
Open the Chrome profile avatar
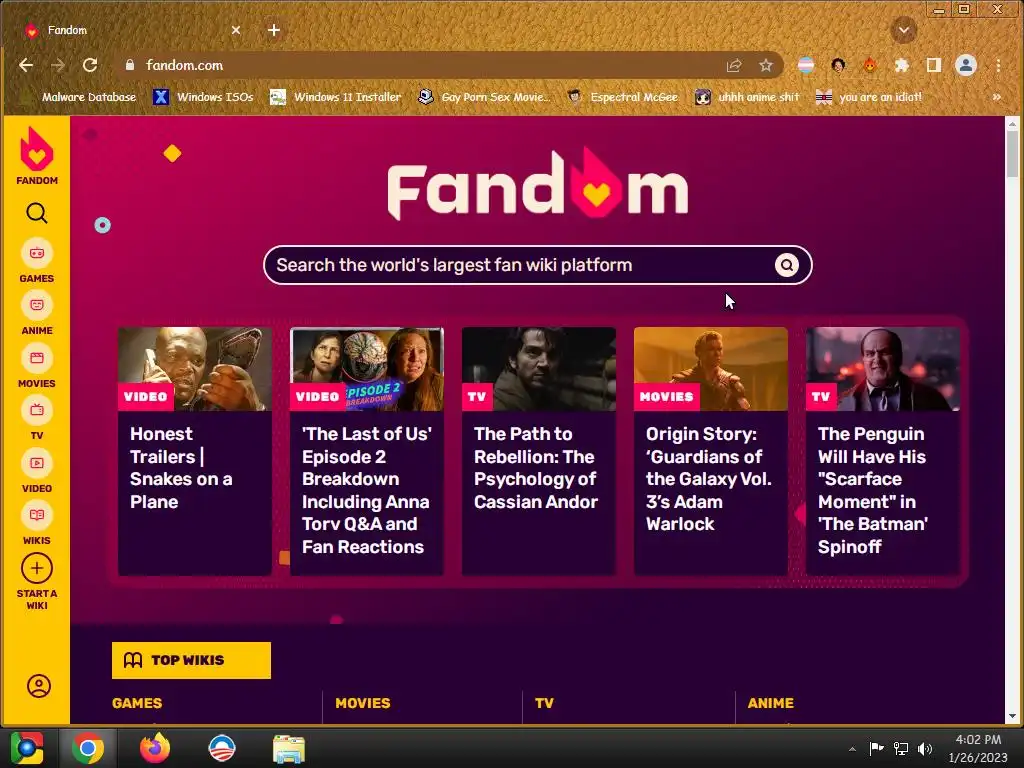pos(966,65)
